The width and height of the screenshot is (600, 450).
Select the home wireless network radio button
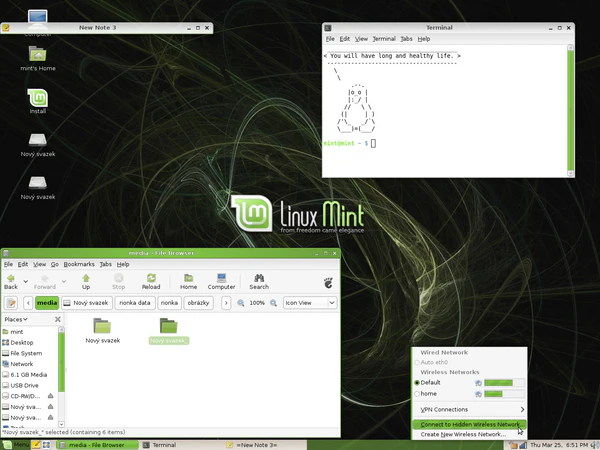click(x=417, y=394)
